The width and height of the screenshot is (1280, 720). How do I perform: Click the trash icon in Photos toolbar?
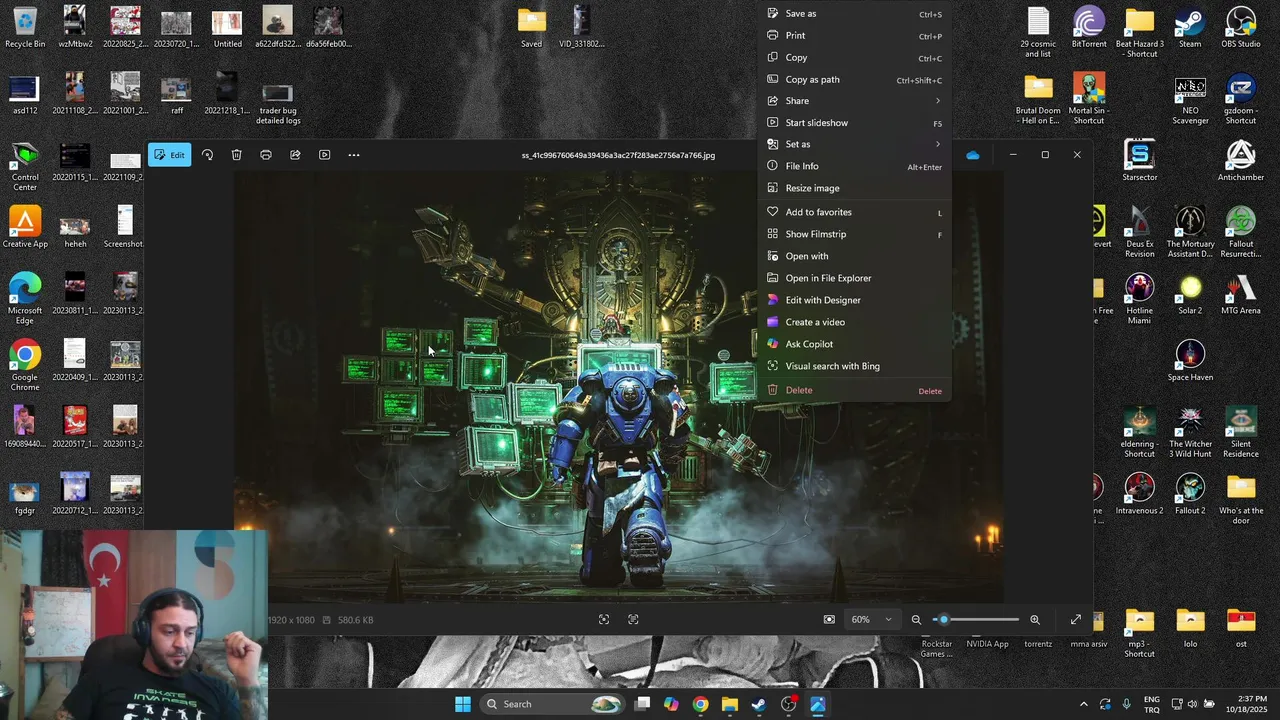tap(236, 155)
